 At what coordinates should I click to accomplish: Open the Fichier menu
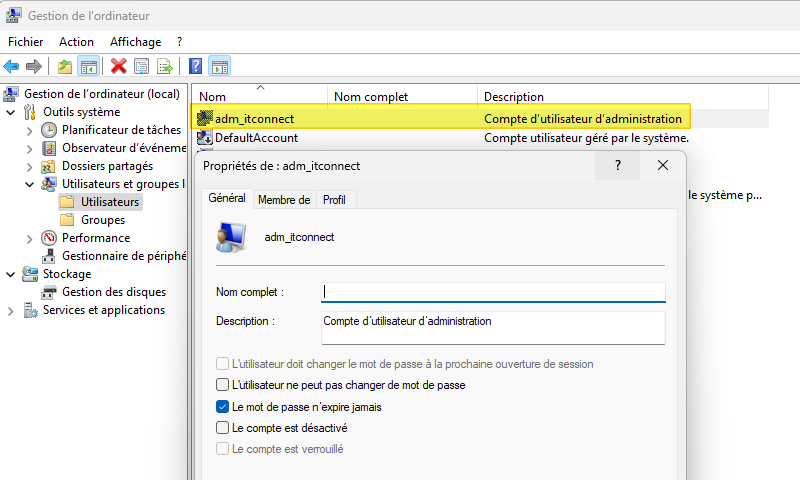pyautogui.click(x=26, y=42)
